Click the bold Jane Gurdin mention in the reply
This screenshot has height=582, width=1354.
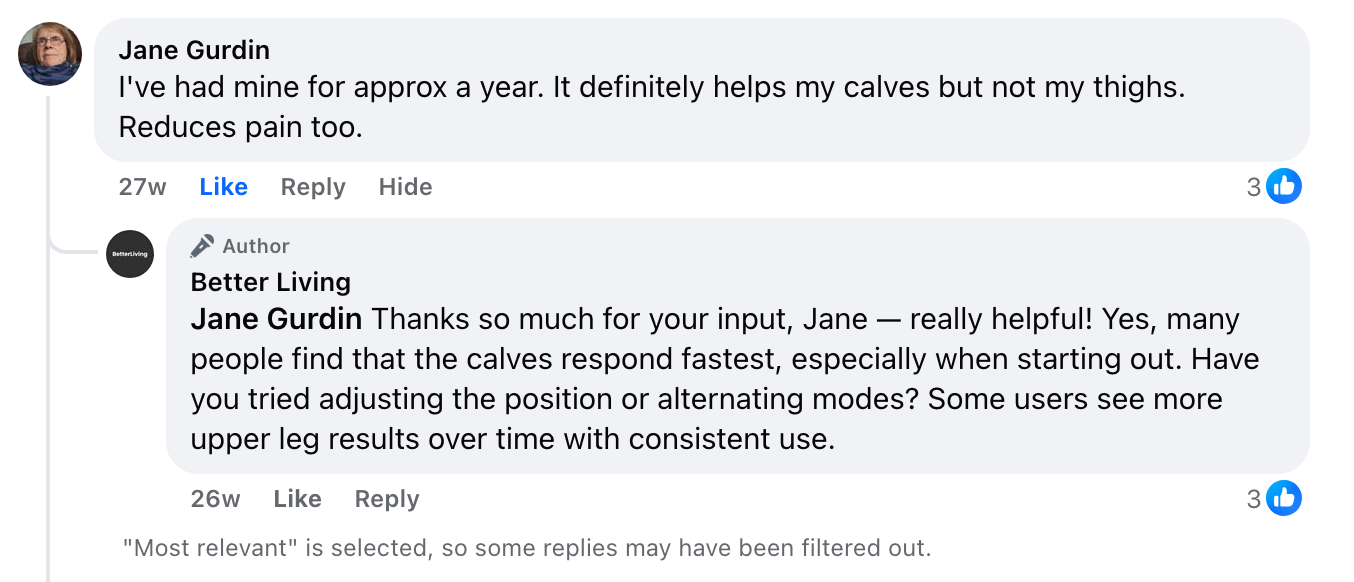(276, 320)
